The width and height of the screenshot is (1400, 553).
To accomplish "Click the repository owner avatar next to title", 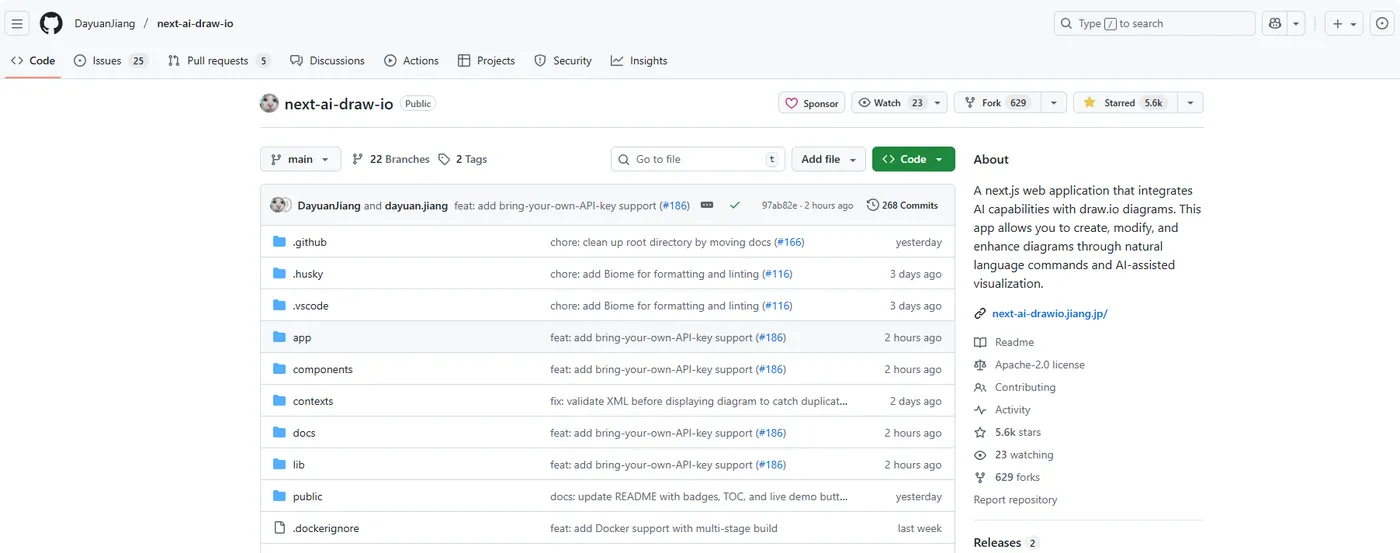I will click(269, 103).
